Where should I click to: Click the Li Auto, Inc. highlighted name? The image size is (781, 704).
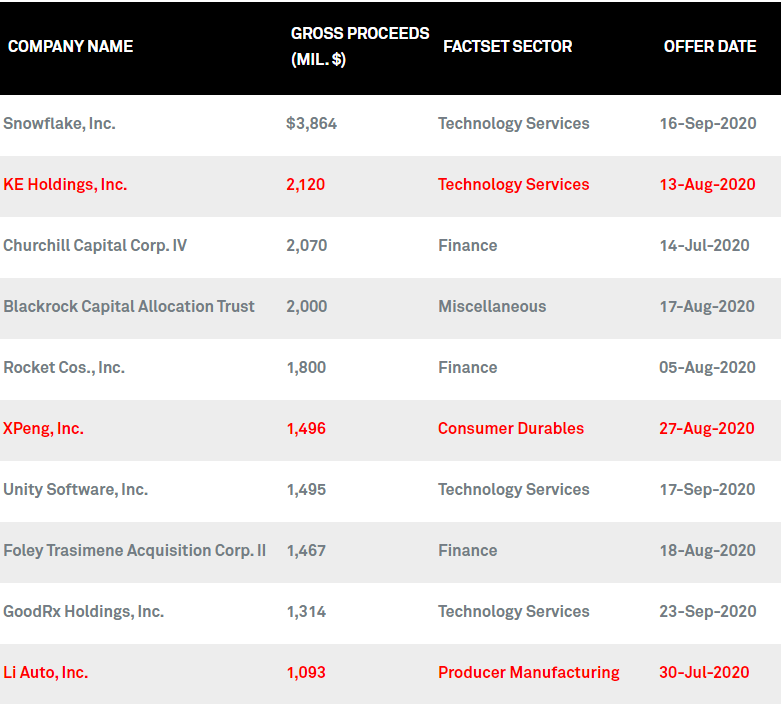tap(46, 673)
